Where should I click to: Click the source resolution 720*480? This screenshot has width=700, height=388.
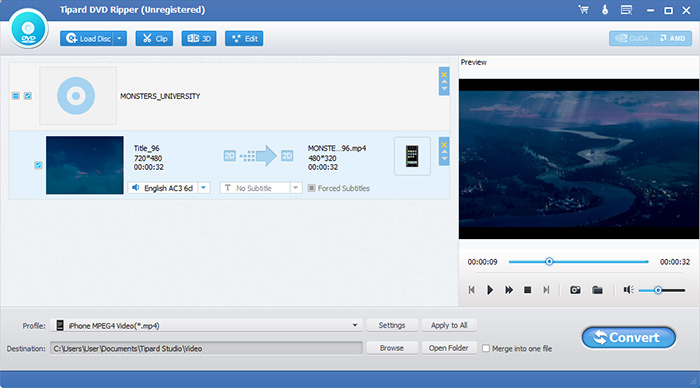click(x=148, y=158)
